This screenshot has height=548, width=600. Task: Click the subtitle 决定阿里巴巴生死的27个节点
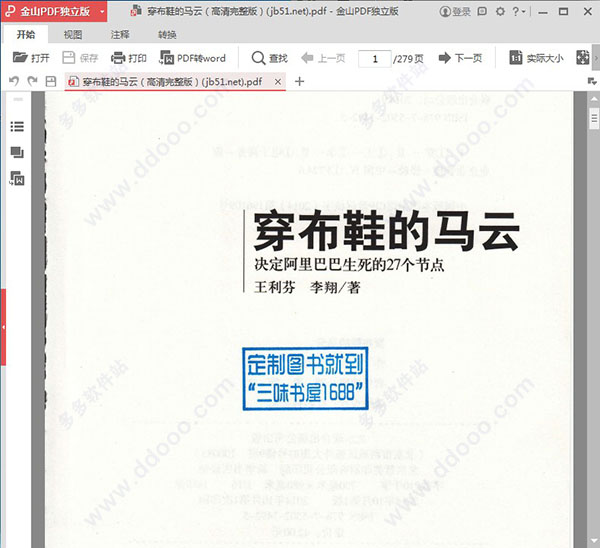[x=349, y=264]
